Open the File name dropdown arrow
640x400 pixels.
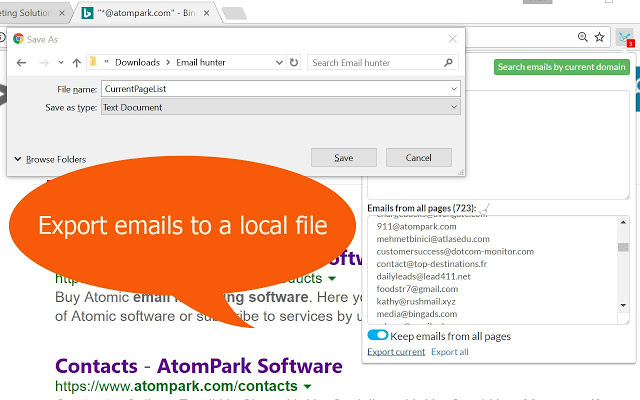tap(454, 89)
